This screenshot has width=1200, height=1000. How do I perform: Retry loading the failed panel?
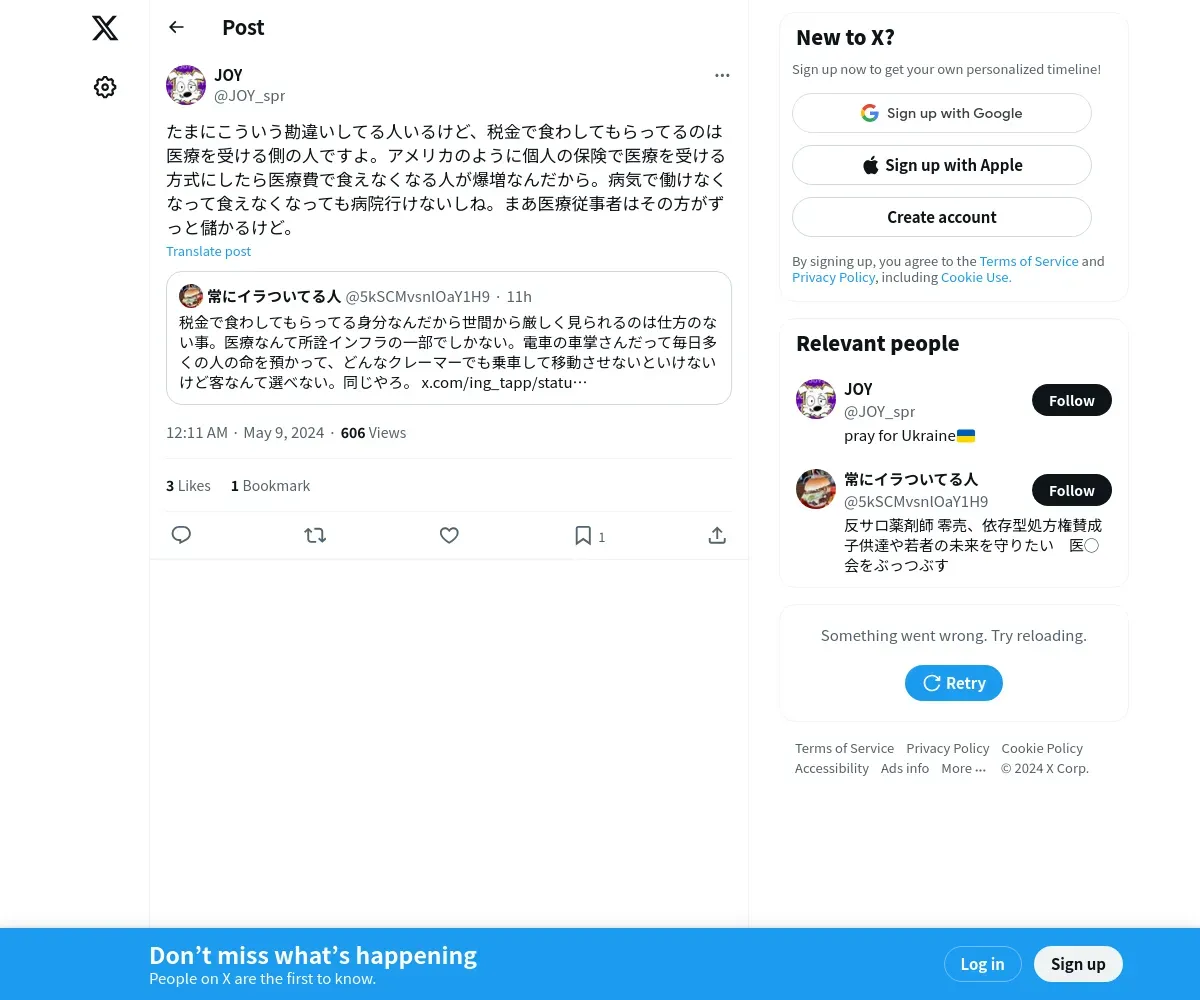[x=954, y=683]
